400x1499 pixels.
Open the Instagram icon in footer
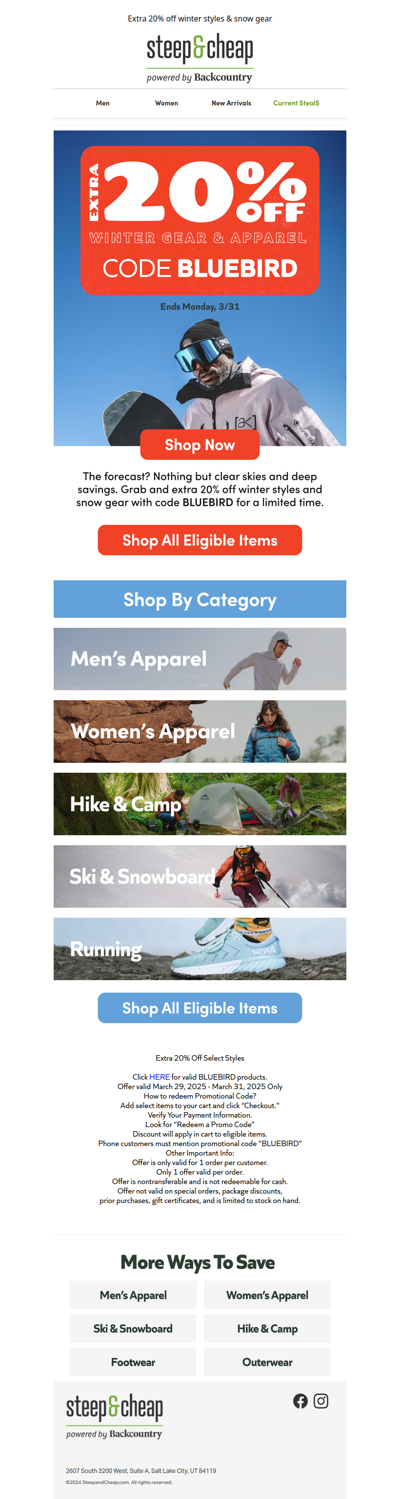321,1401
